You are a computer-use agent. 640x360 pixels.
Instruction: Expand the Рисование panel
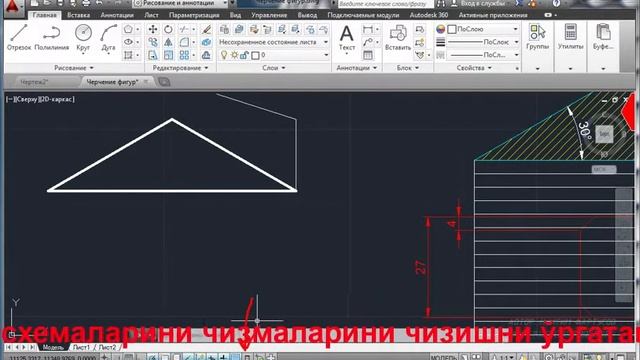[x=74, y=68]
